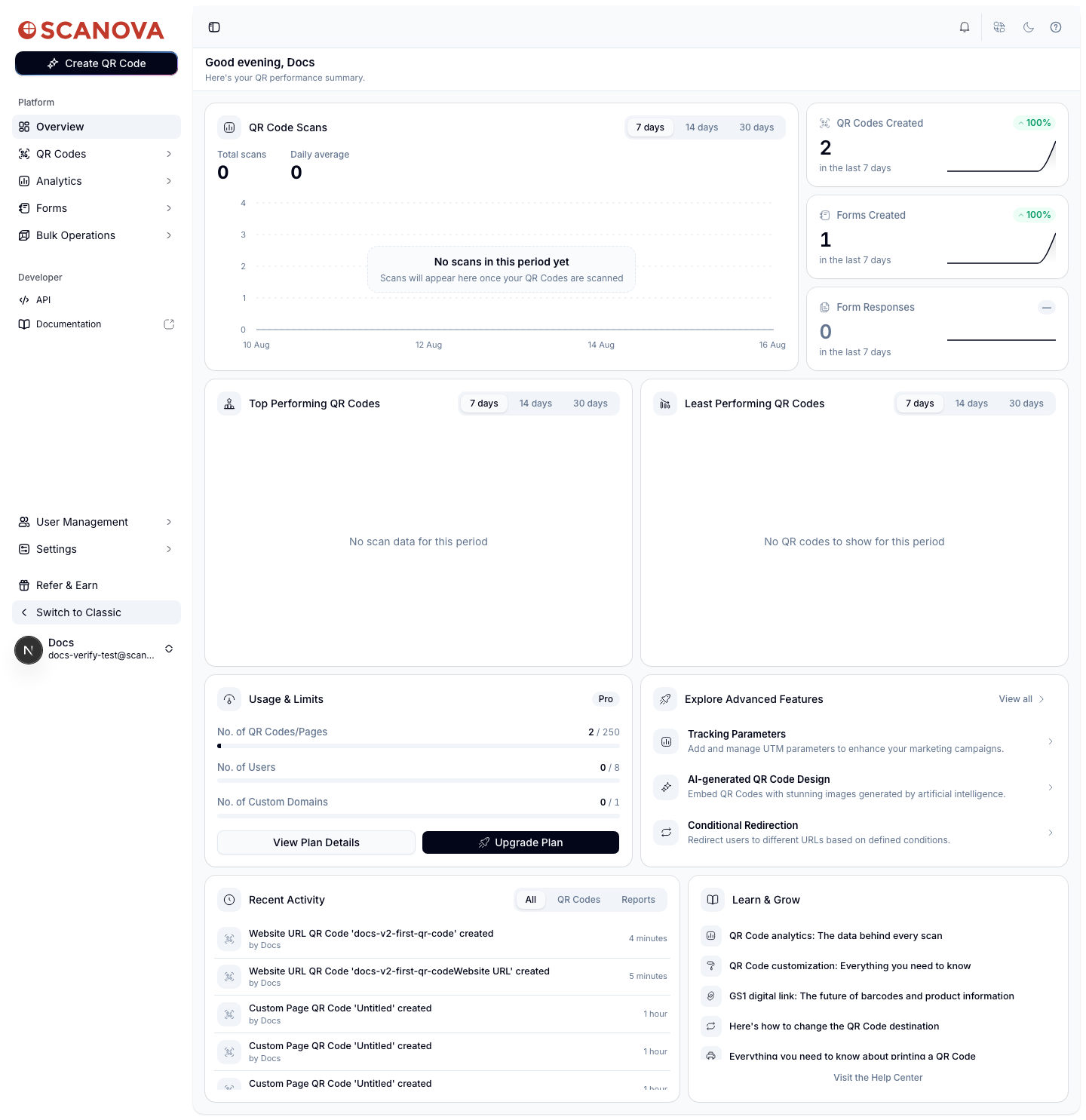The height and width of the screenshot is (1120, 1086).
Task: Open 'docs-v2-first-qr-code' created activity row
Action: click(442, 939)
